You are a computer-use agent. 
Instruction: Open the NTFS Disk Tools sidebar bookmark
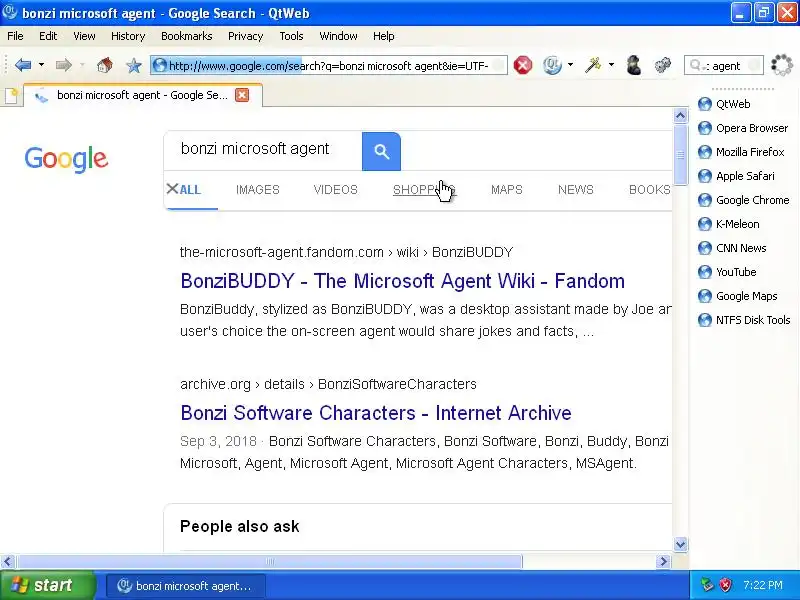click(744, 320)
